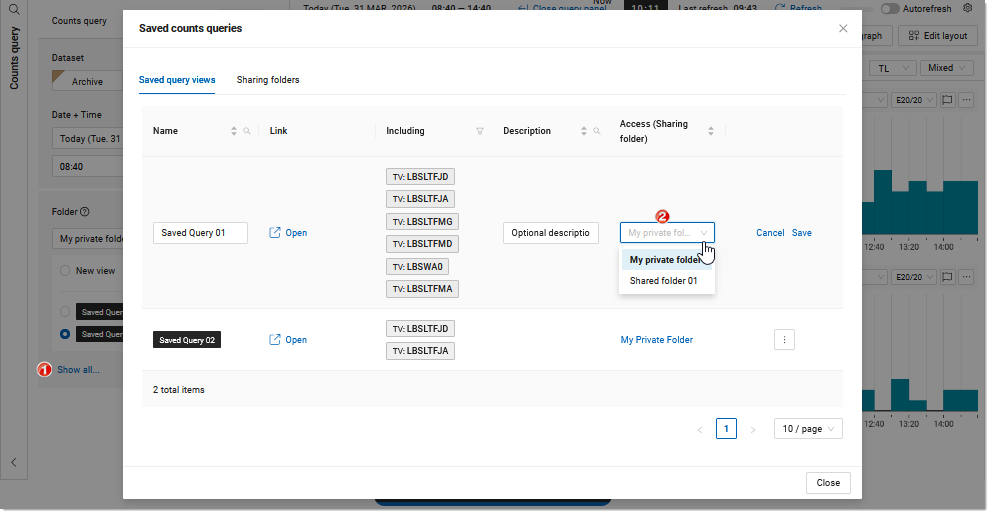The image size is (990, 514).
Task: Filter the Including column
Action: point(480,131)
